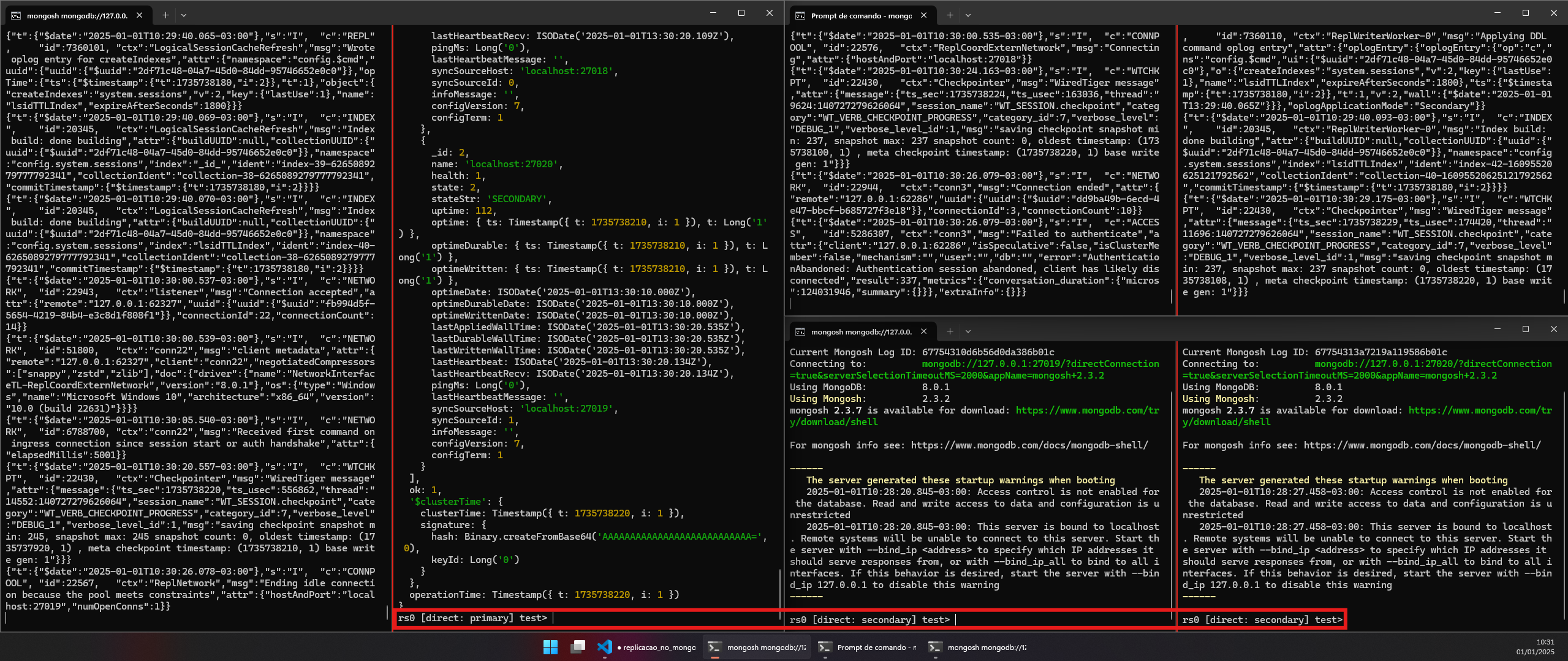Switch to VS Code replicacao_no_mongo

click(x=646, y=647)
